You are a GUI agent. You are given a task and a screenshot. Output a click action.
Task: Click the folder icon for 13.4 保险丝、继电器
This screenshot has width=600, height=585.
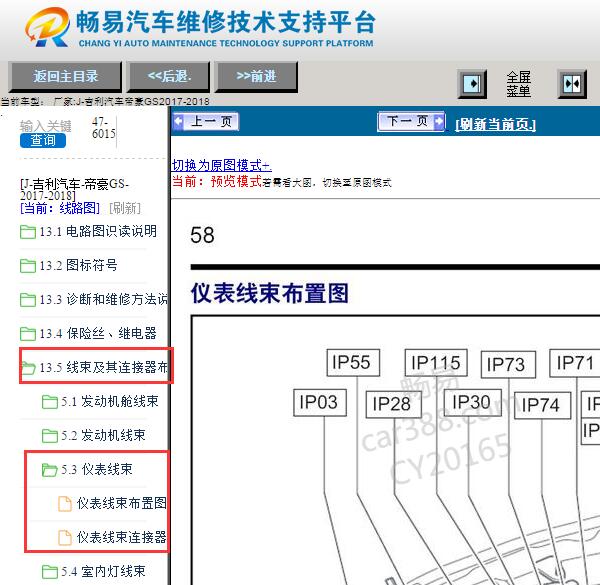[28, 334]
